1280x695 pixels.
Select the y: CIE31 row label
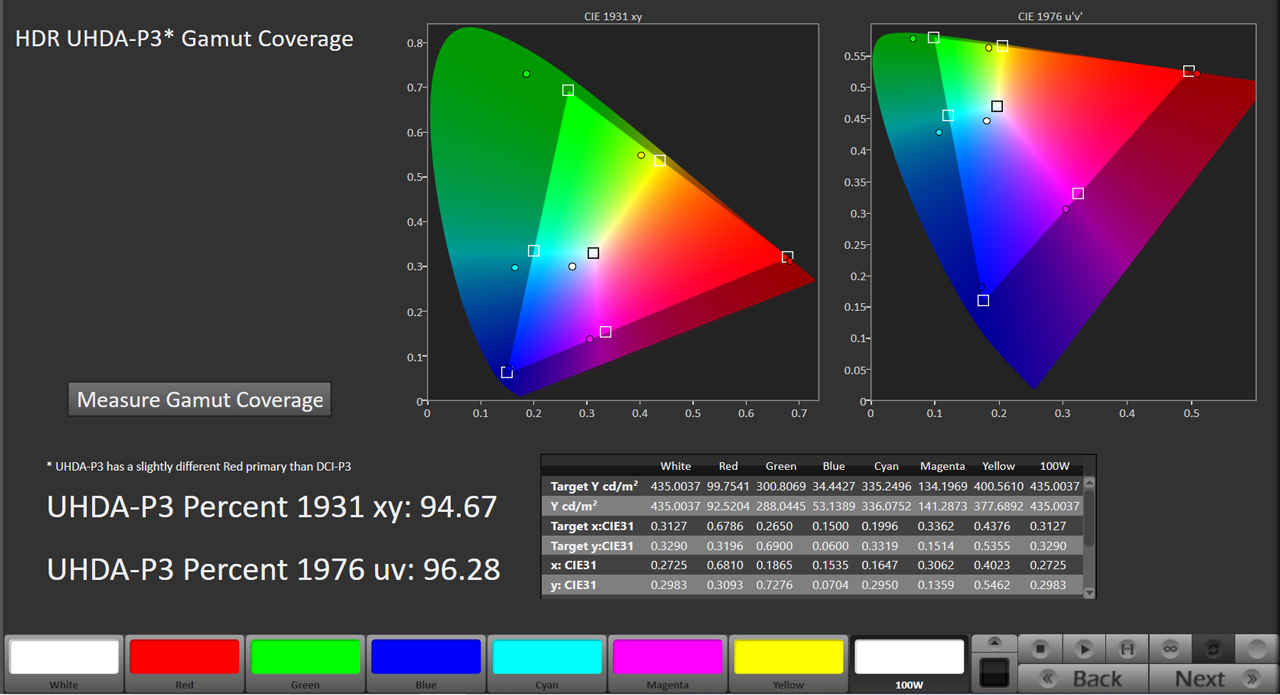point(573,585)
